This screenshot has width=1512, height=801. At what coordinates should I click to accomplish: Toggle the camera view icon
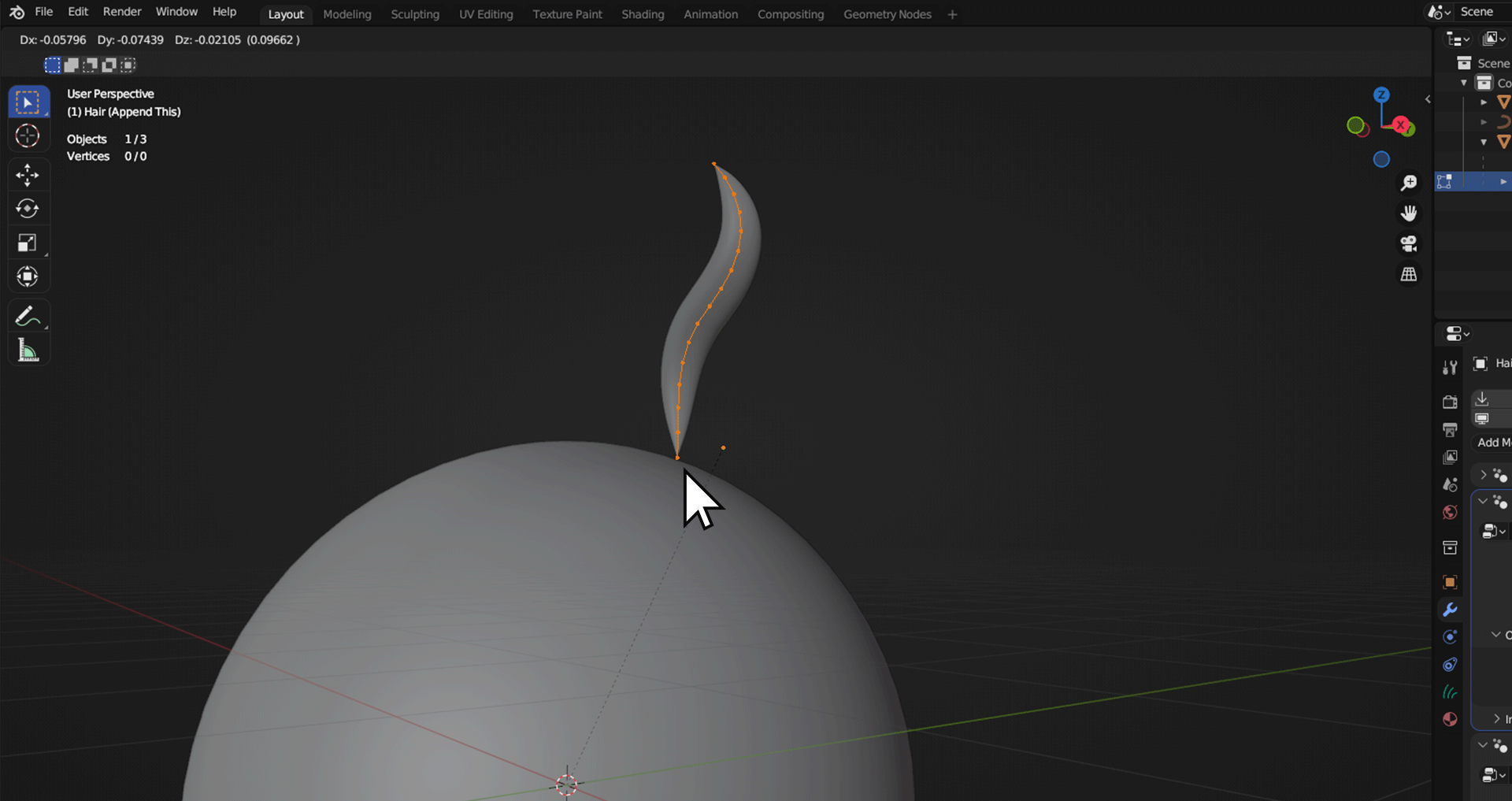coord(1409,243)
